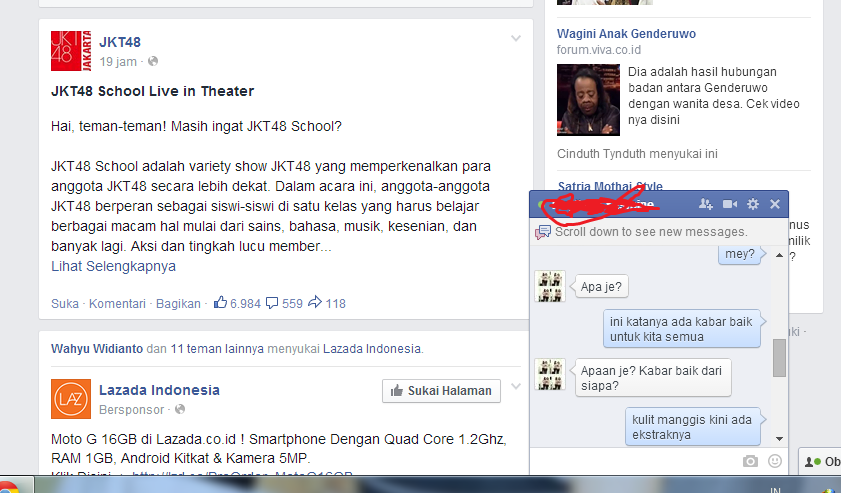Viewport: 841px width, 493px height.
Task: Open the 'Wagini Anak Genderuwo' ad link
Action: coord(626,33)
